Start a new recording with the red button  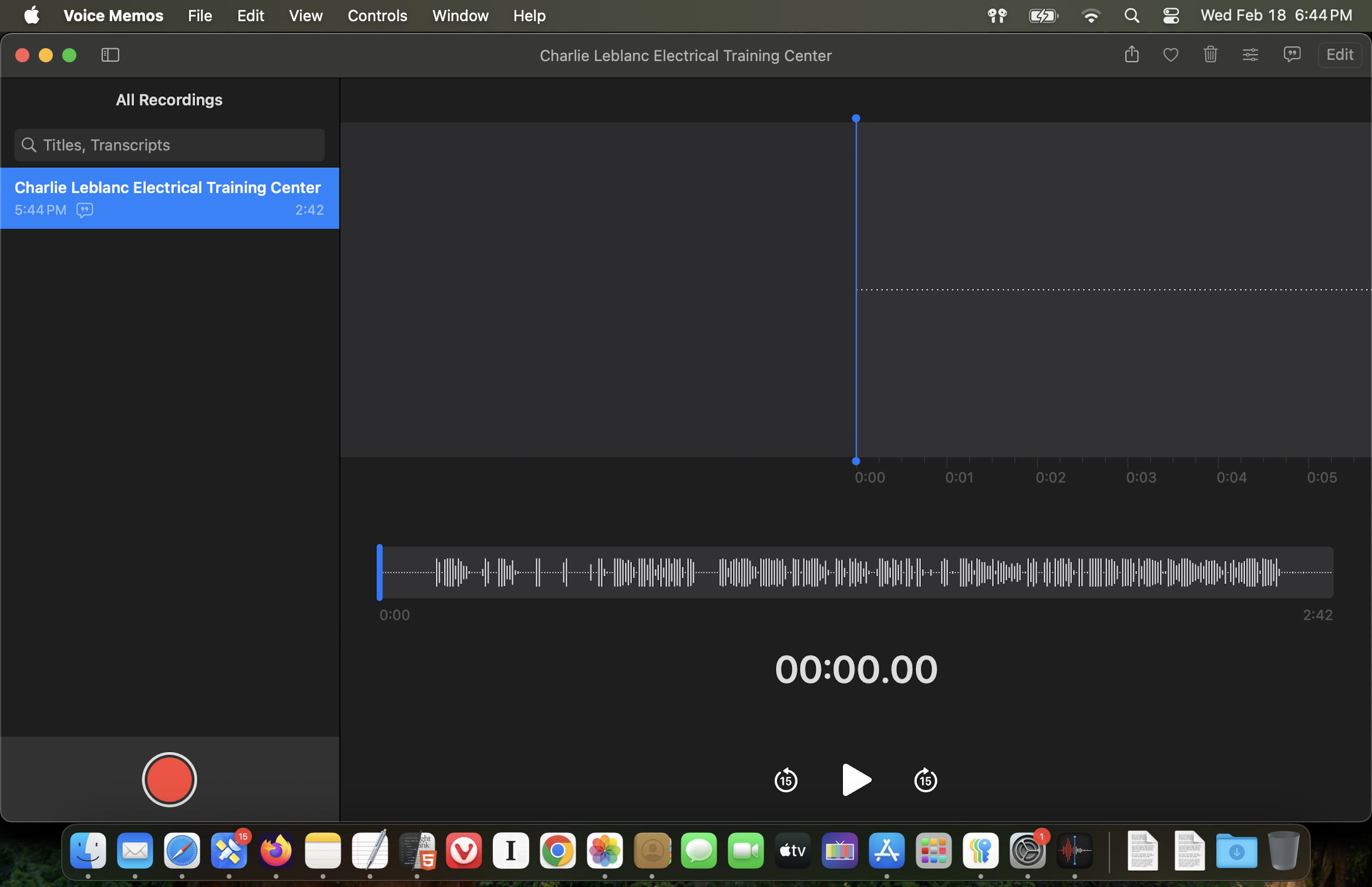(x=169, y=779)
